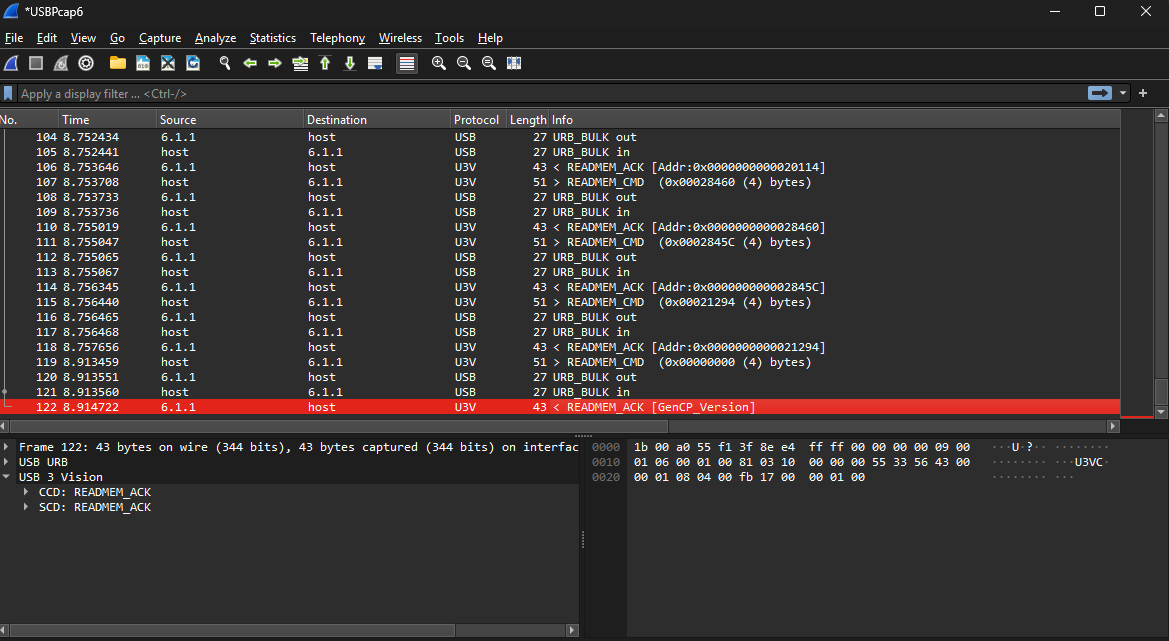The height and width of the screenshot is (641, 1169).
Task: Go back in packet history
Action: coord(250,63)
